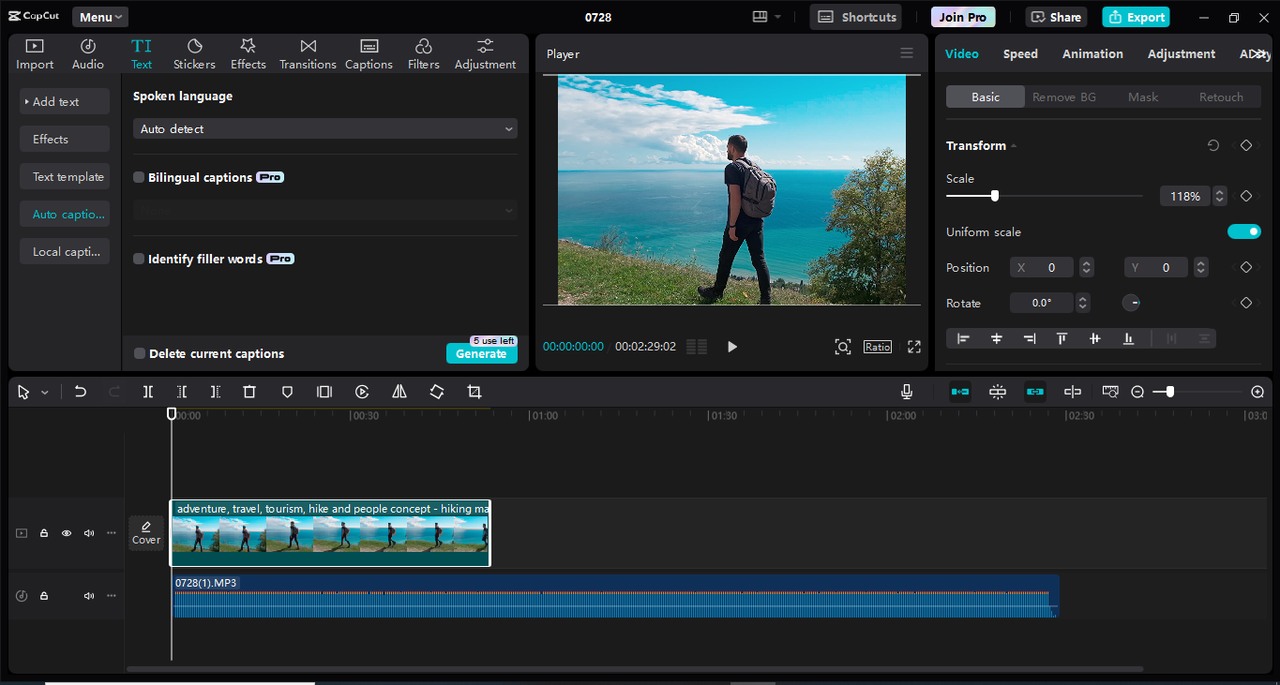Image resolution: width=1280 pixels, height=685 pixels.
Task: Delete left of playhead
Action: tap(182, 392)
